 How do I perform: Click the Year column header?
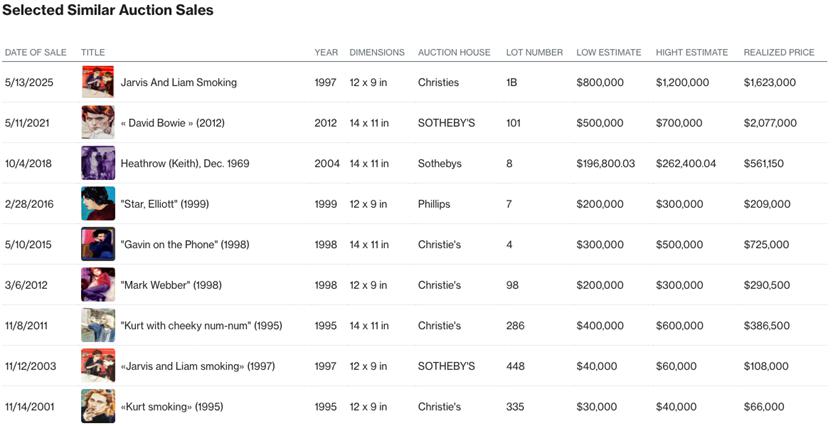(x=326, y=52)
